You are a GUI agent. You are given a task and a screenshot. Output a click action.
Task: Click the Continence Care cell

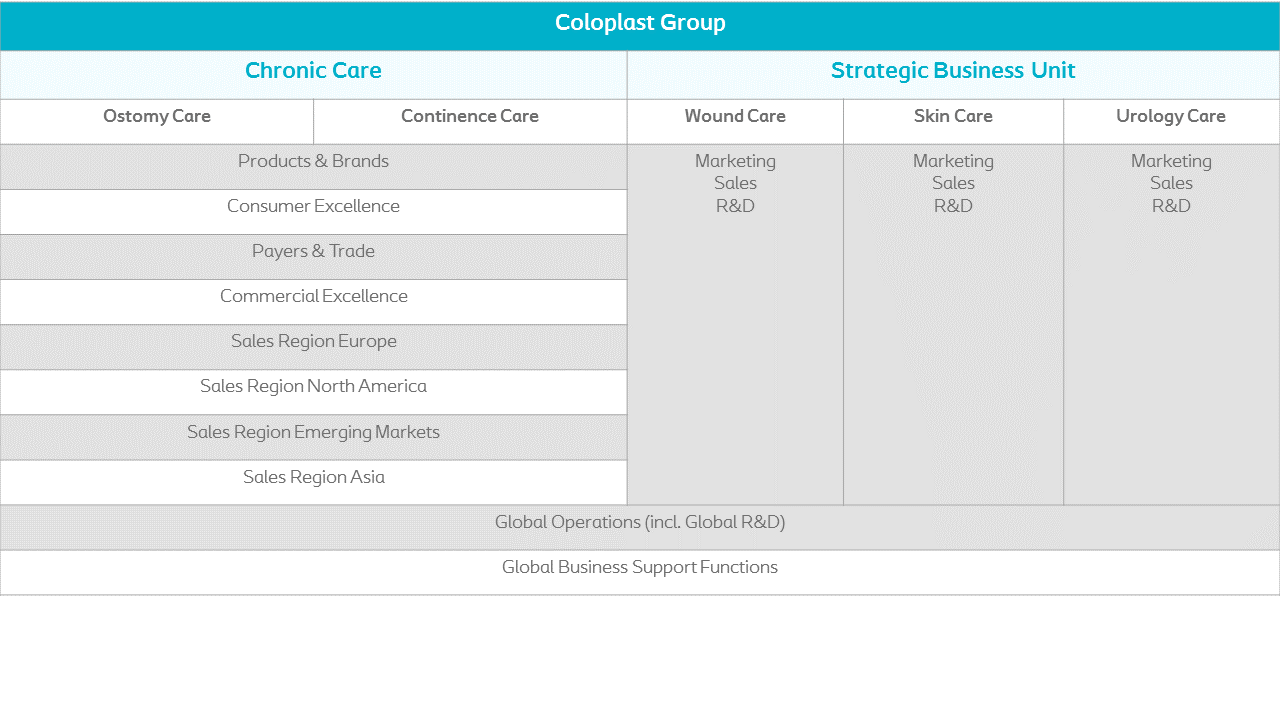pyautogui.click(x=470, y=121)
